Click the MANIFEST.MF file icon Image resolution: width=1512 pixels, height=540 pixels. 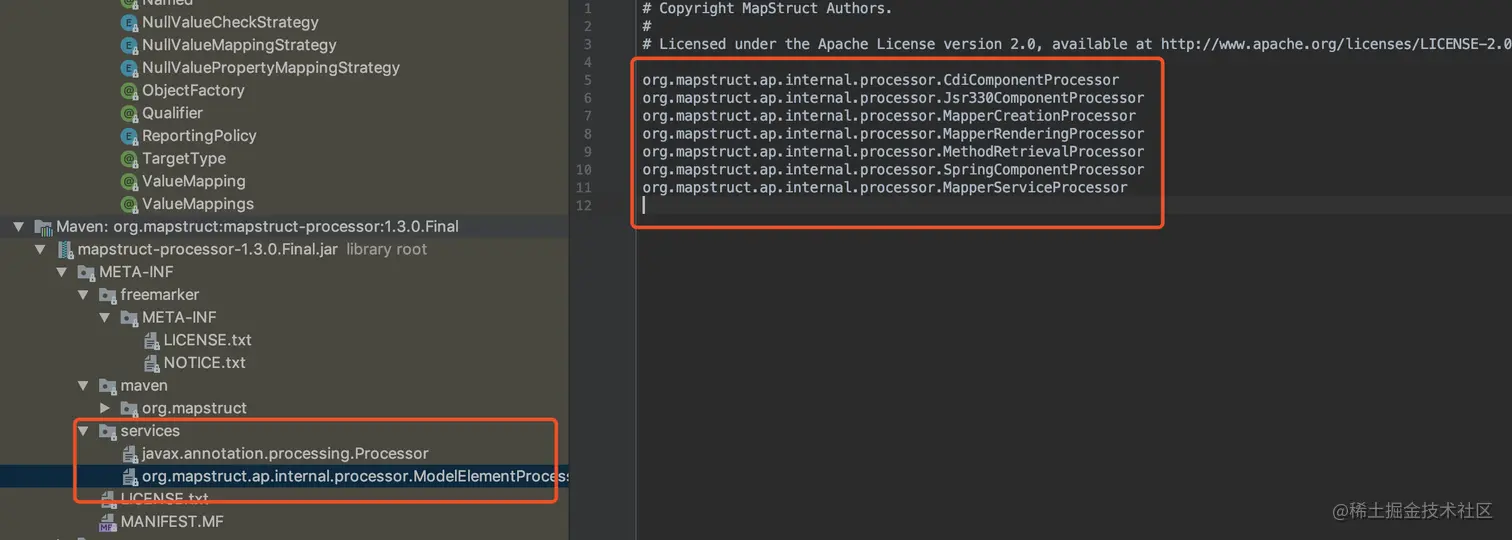tap(108, 522)
